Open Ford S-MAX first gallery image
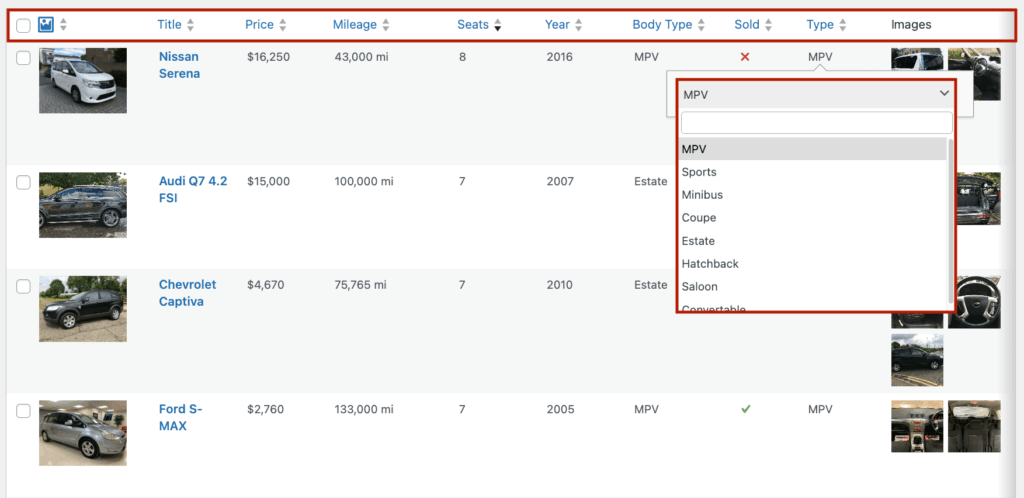 pos(917,426)
